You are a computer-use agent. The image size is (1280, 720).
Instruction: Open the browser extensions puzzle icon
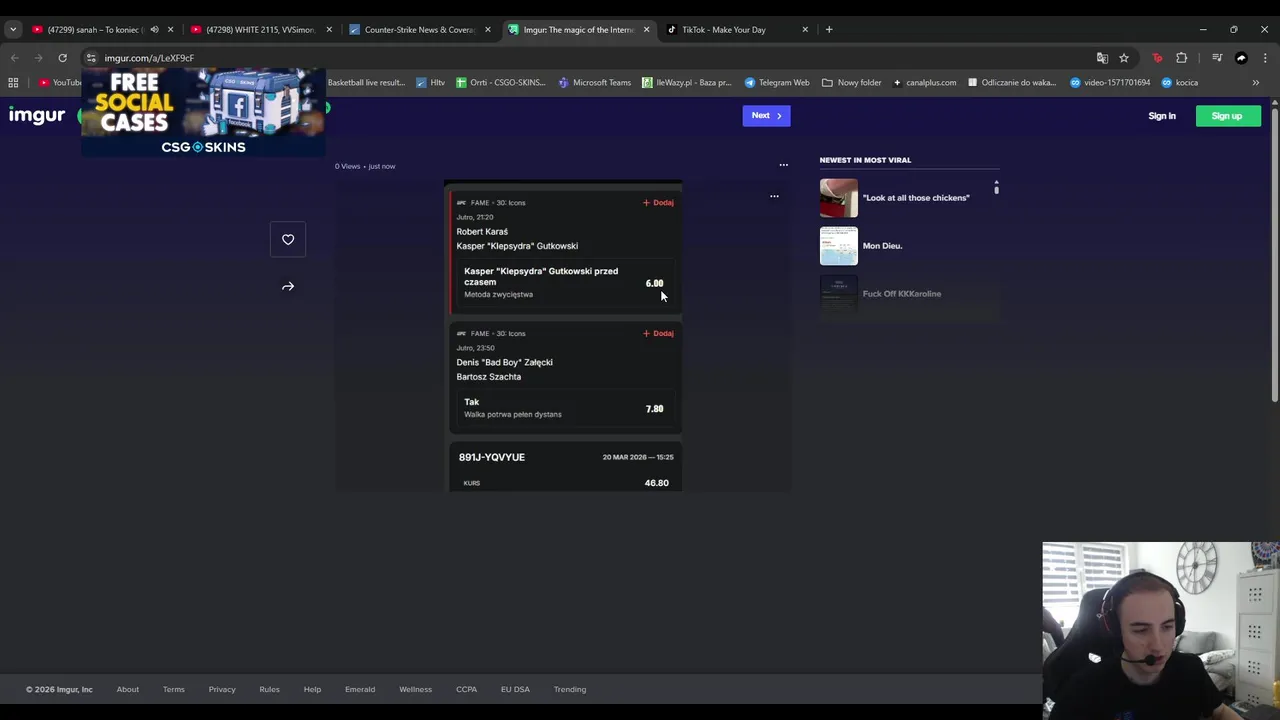pyautogui.click(x=1181, y=58)
